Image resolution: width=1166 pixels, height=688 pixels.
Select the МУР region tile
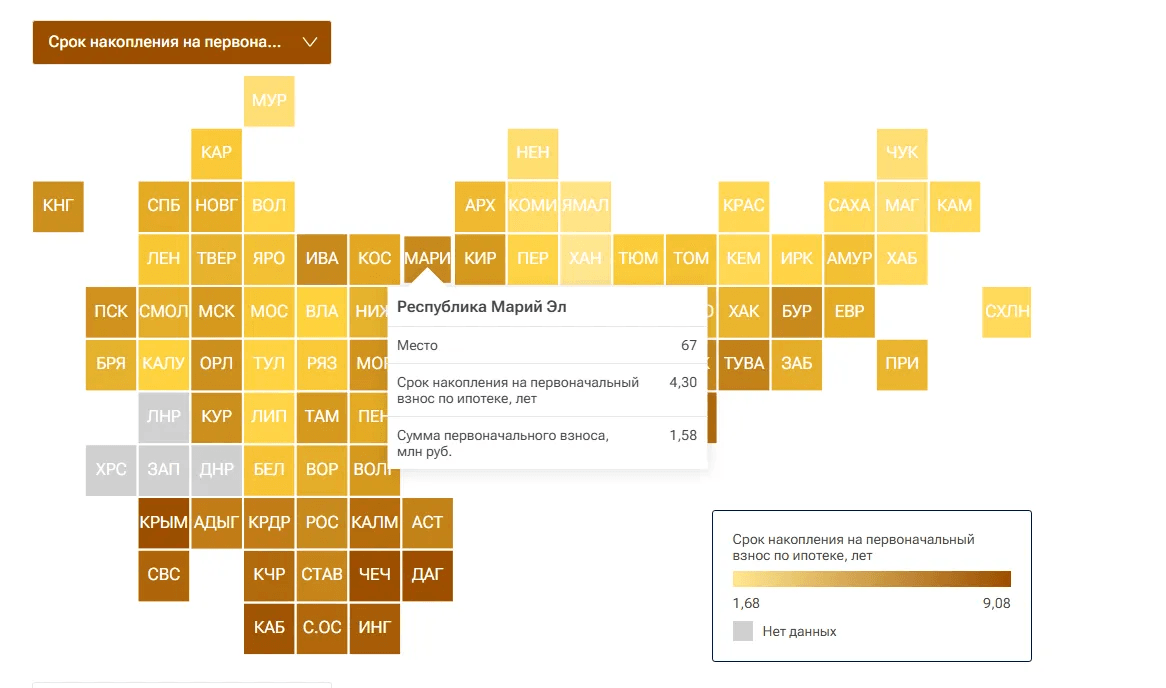tap(269, 101)
